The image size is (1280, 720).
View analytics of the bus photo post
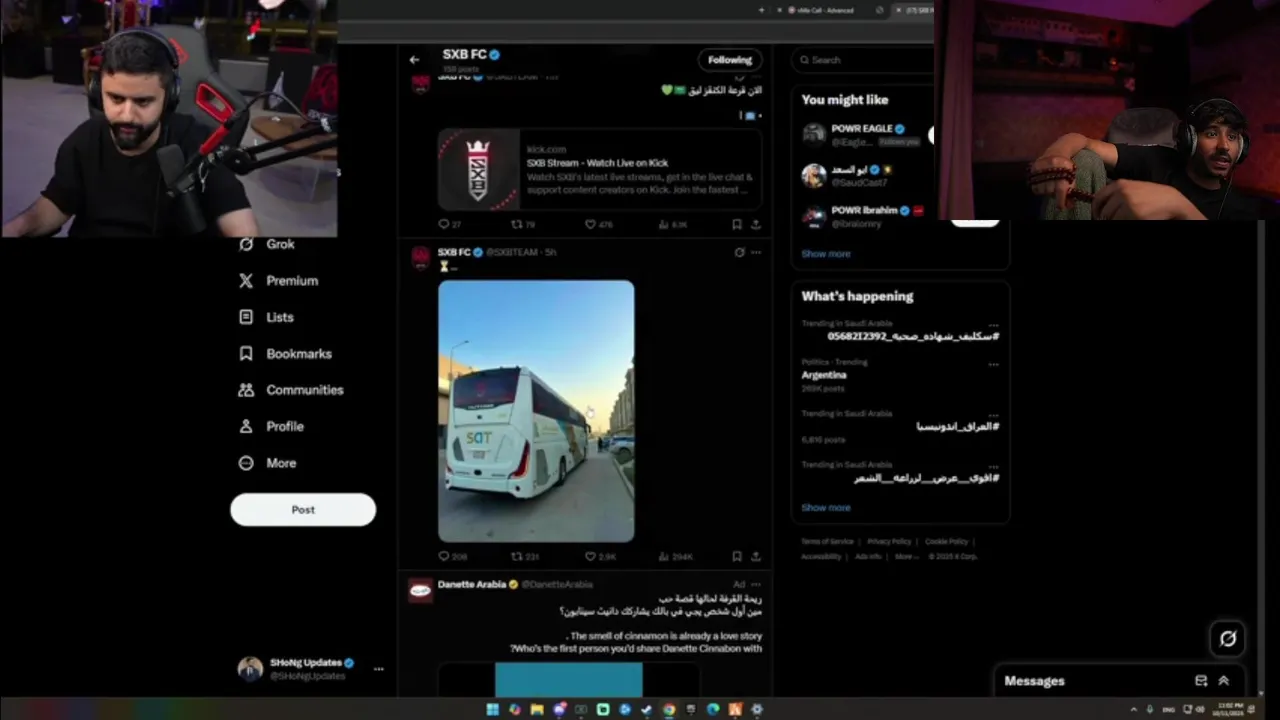click(x=676, y=556)
